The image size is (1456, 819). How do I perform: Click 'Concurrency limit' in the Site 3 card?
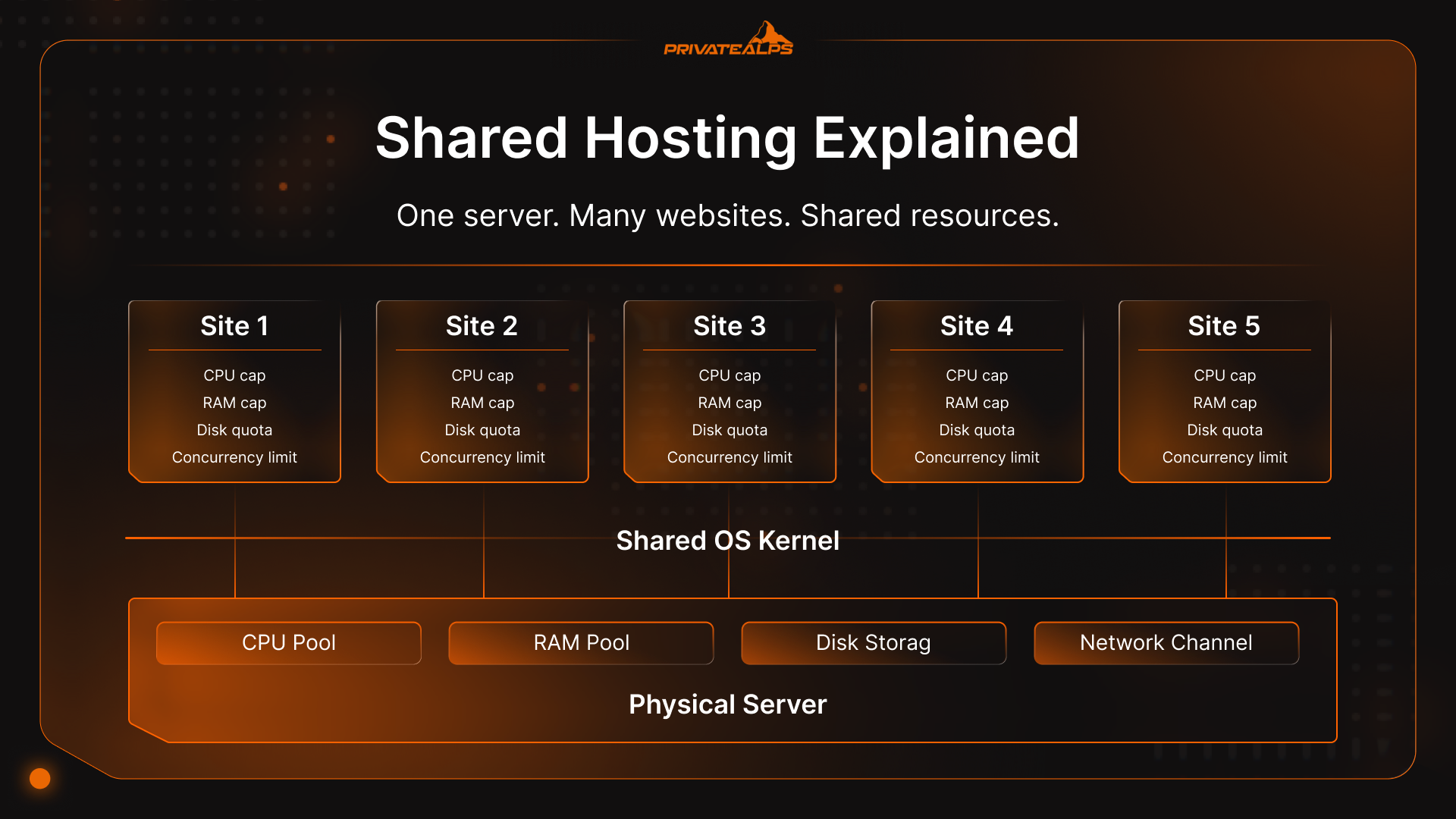pos(730,457)
